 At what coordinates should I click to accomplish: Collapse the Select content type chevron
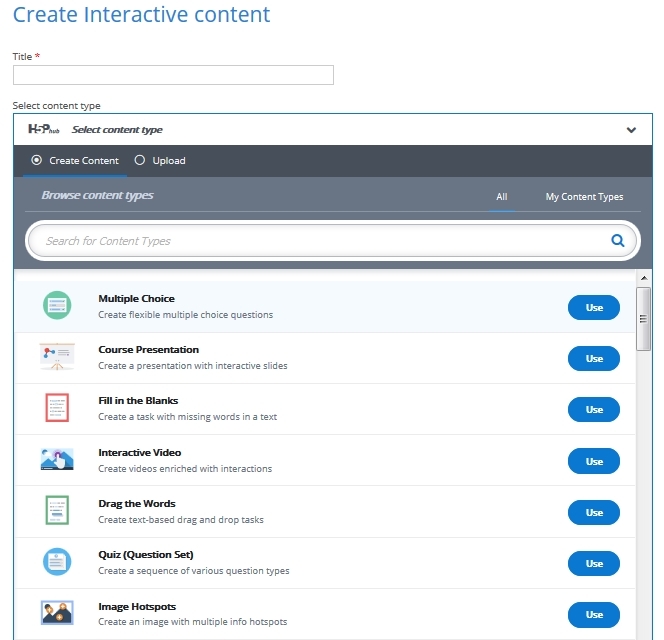631,130
